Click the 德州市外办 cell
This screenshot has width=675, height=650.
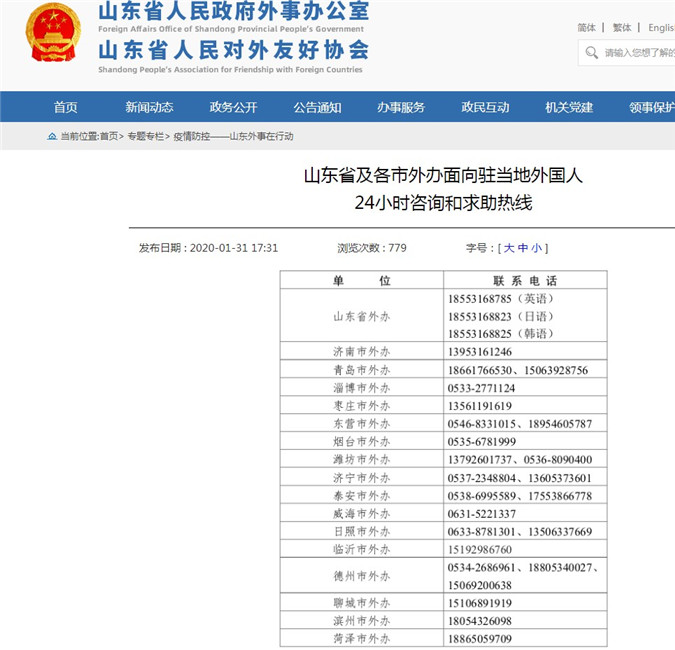tap(362, 576)
